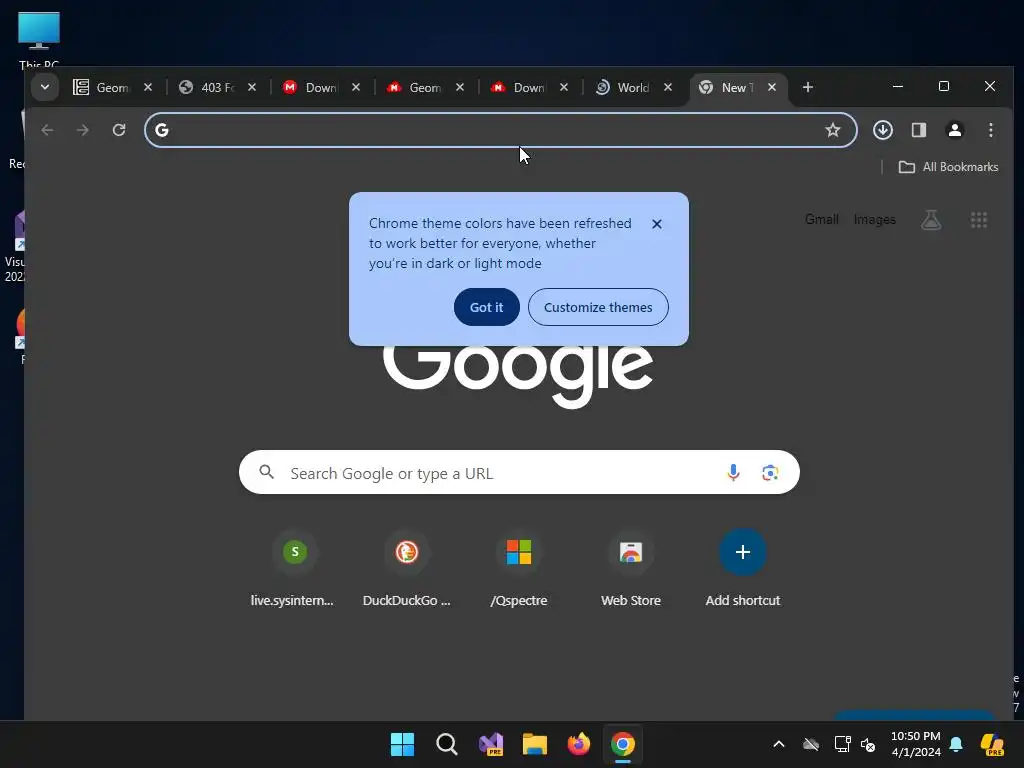Open File Explorer from taskbar

pos(535,744)
